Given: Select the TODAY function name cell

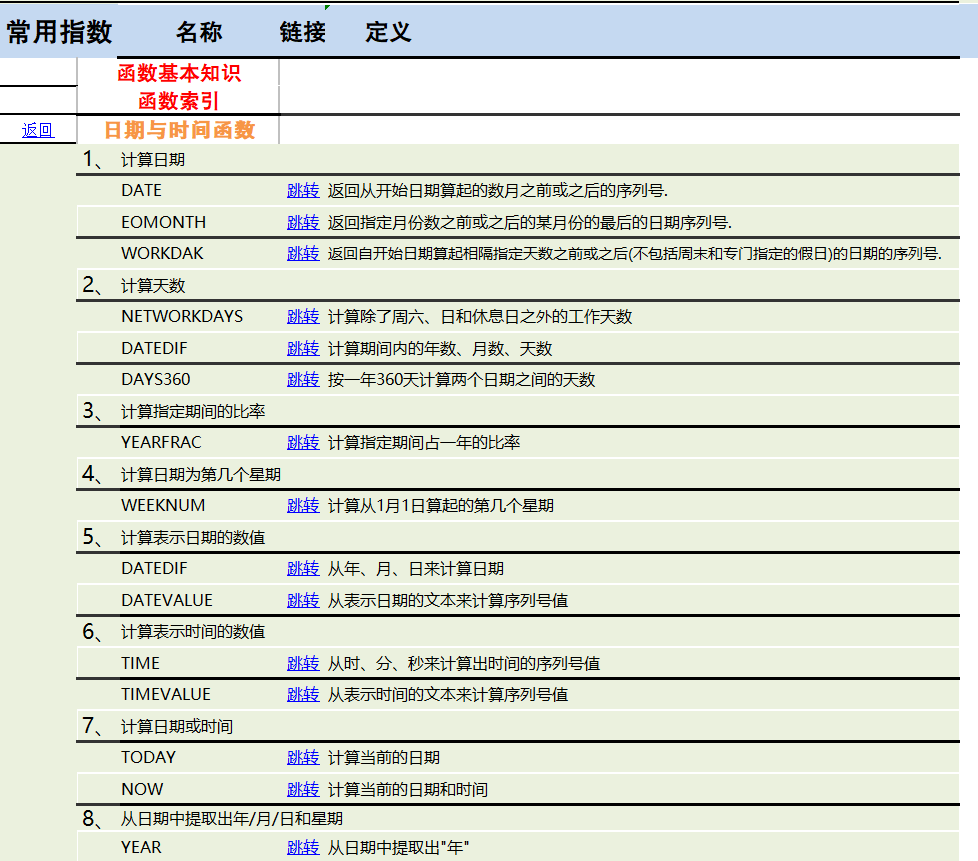Looking at the screenshot, I should [x=148, y=757].
